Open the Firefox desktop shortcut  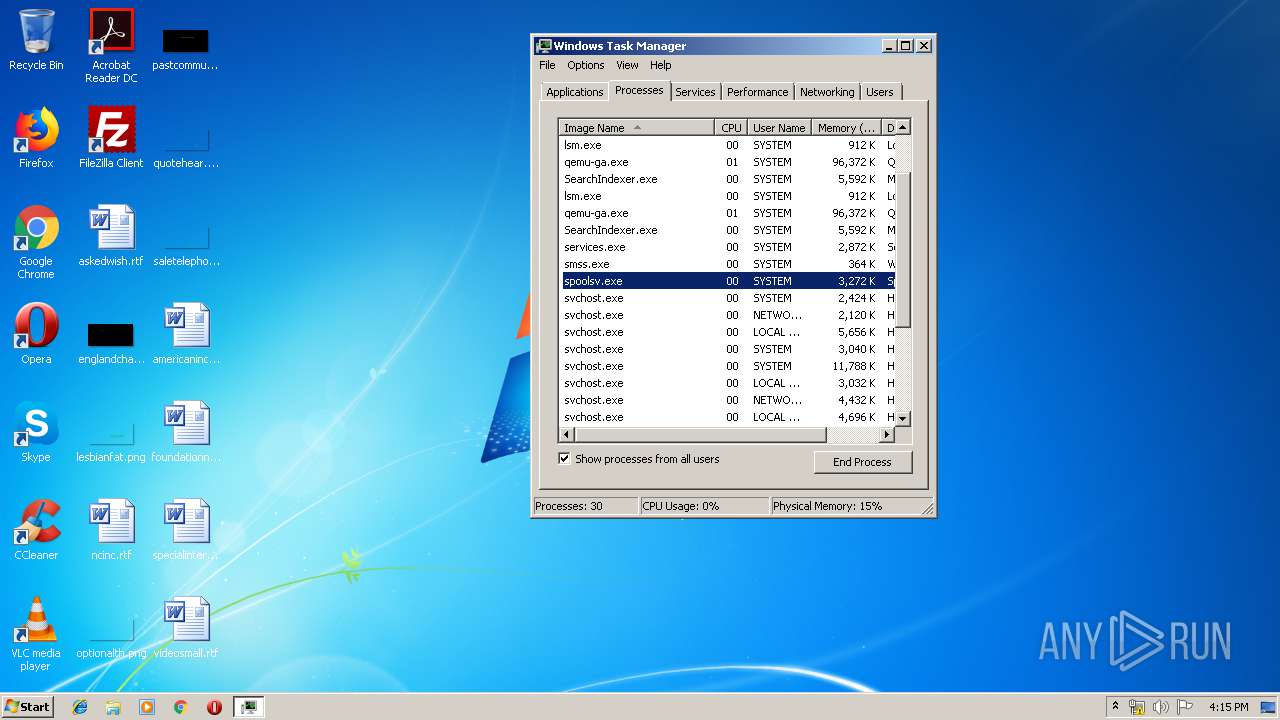pos(36,138)
